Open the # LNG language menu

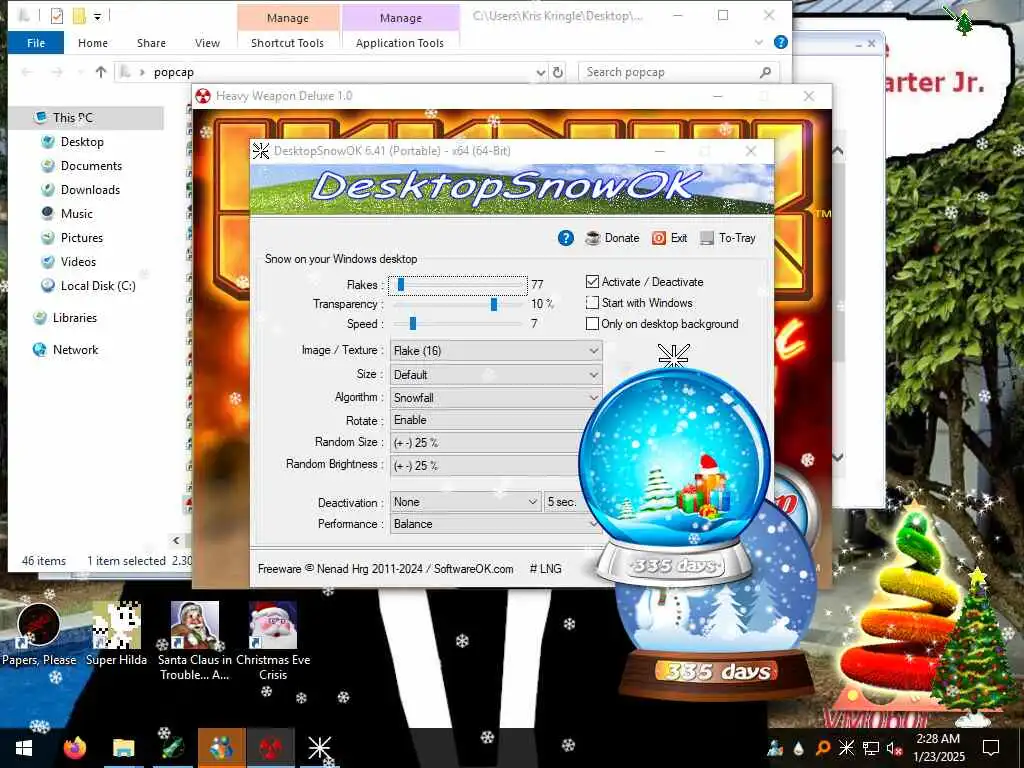pyautogui.click(x=545, y=569)
